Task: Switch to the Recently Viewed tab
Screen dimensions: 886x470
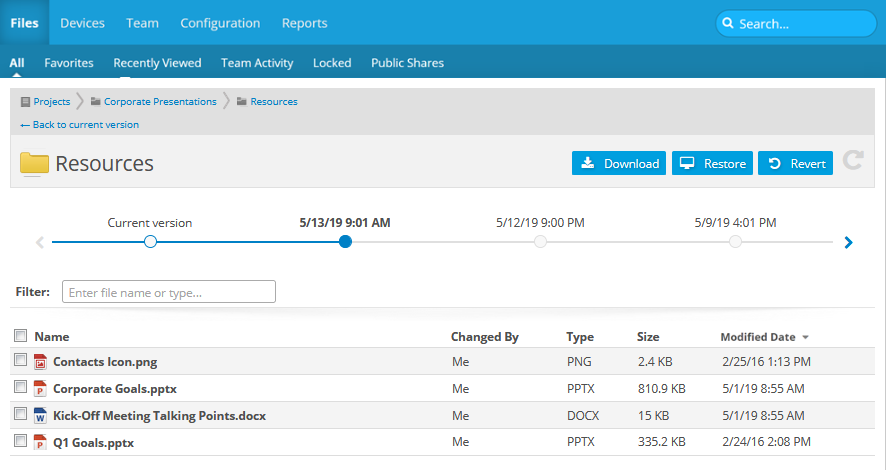Action: [157, 62]
